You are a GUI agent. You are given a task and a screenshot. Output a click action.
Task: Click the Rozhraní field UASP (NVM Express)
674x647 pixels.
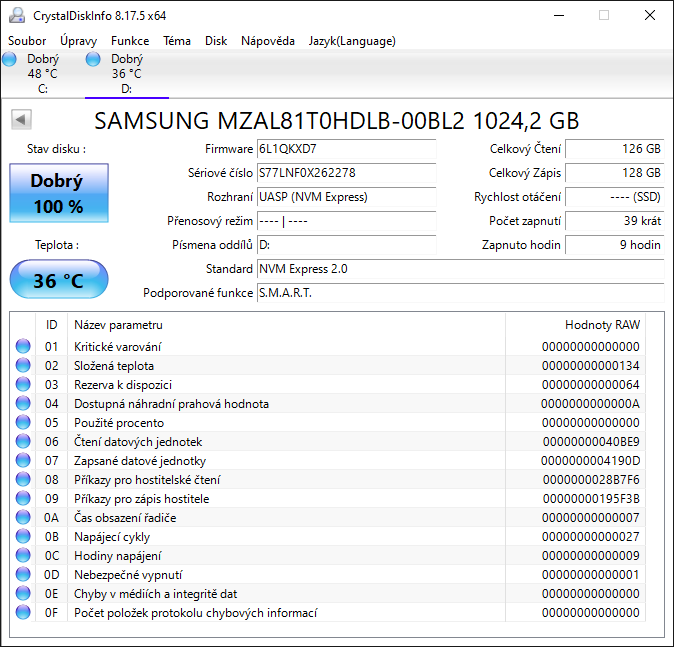346,197
